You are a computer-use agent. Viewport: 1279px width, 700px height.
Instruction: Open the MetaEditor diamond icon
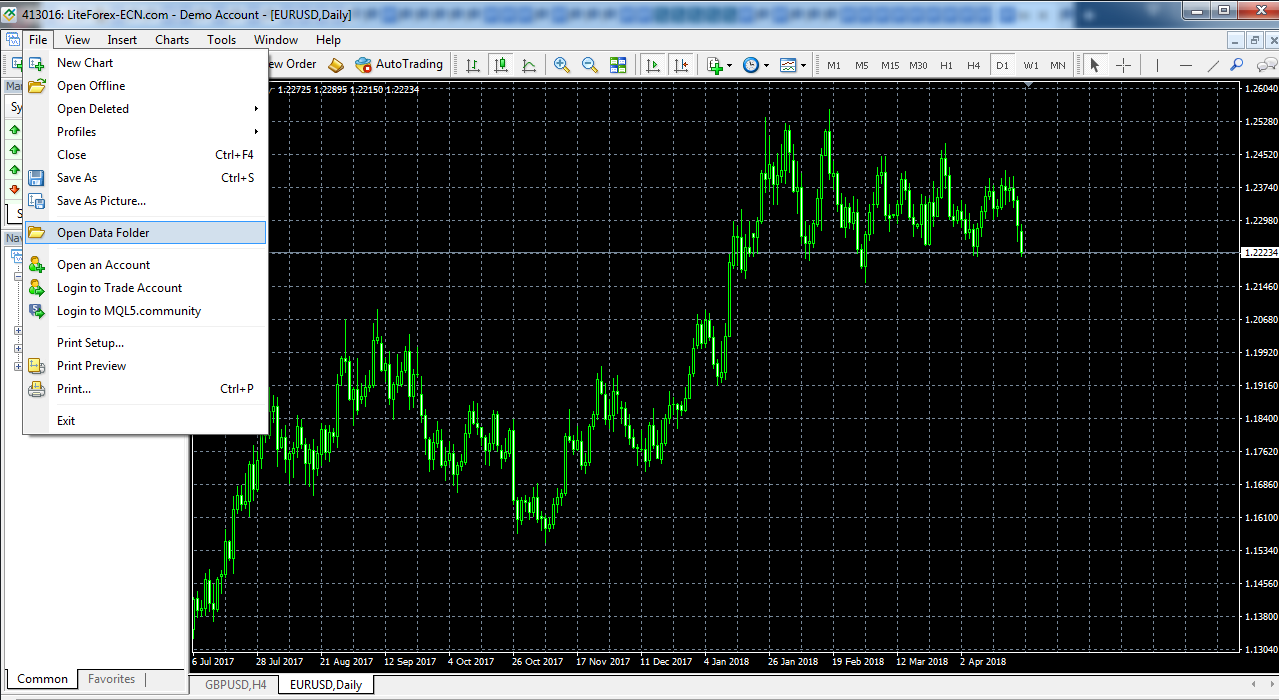pos(336,64)
